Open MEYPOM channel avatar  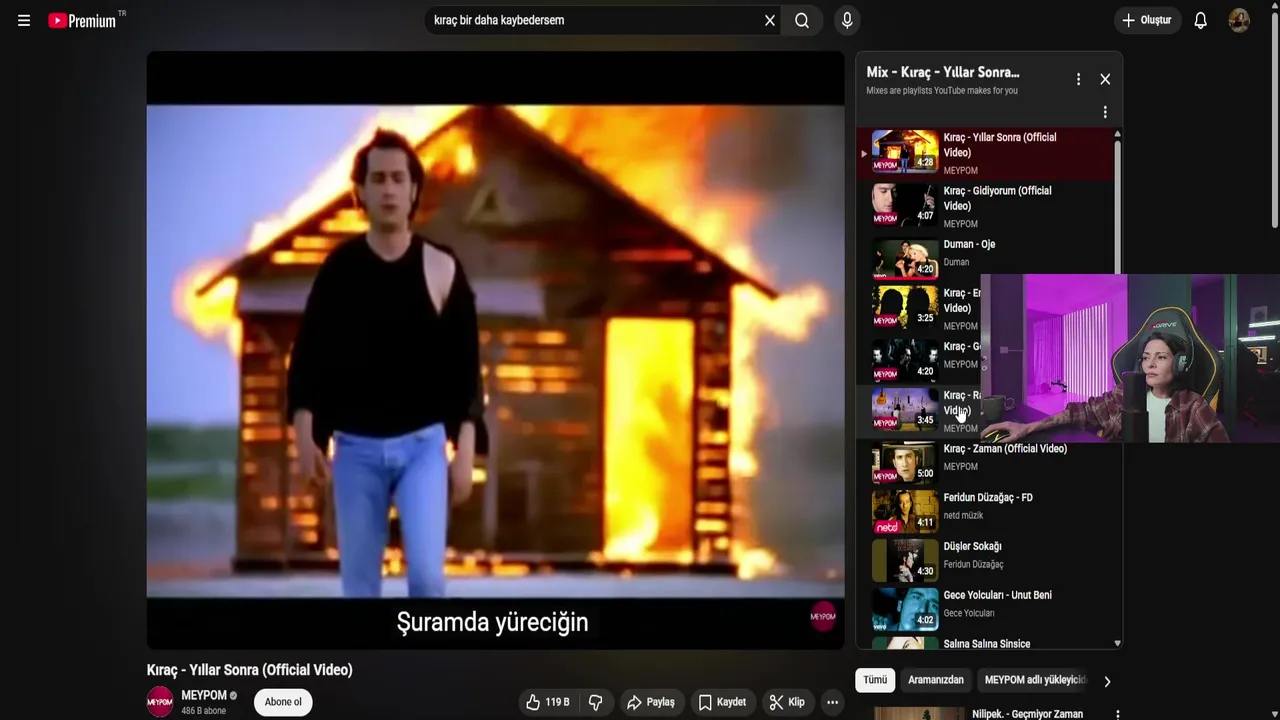[x=160, y=702]
